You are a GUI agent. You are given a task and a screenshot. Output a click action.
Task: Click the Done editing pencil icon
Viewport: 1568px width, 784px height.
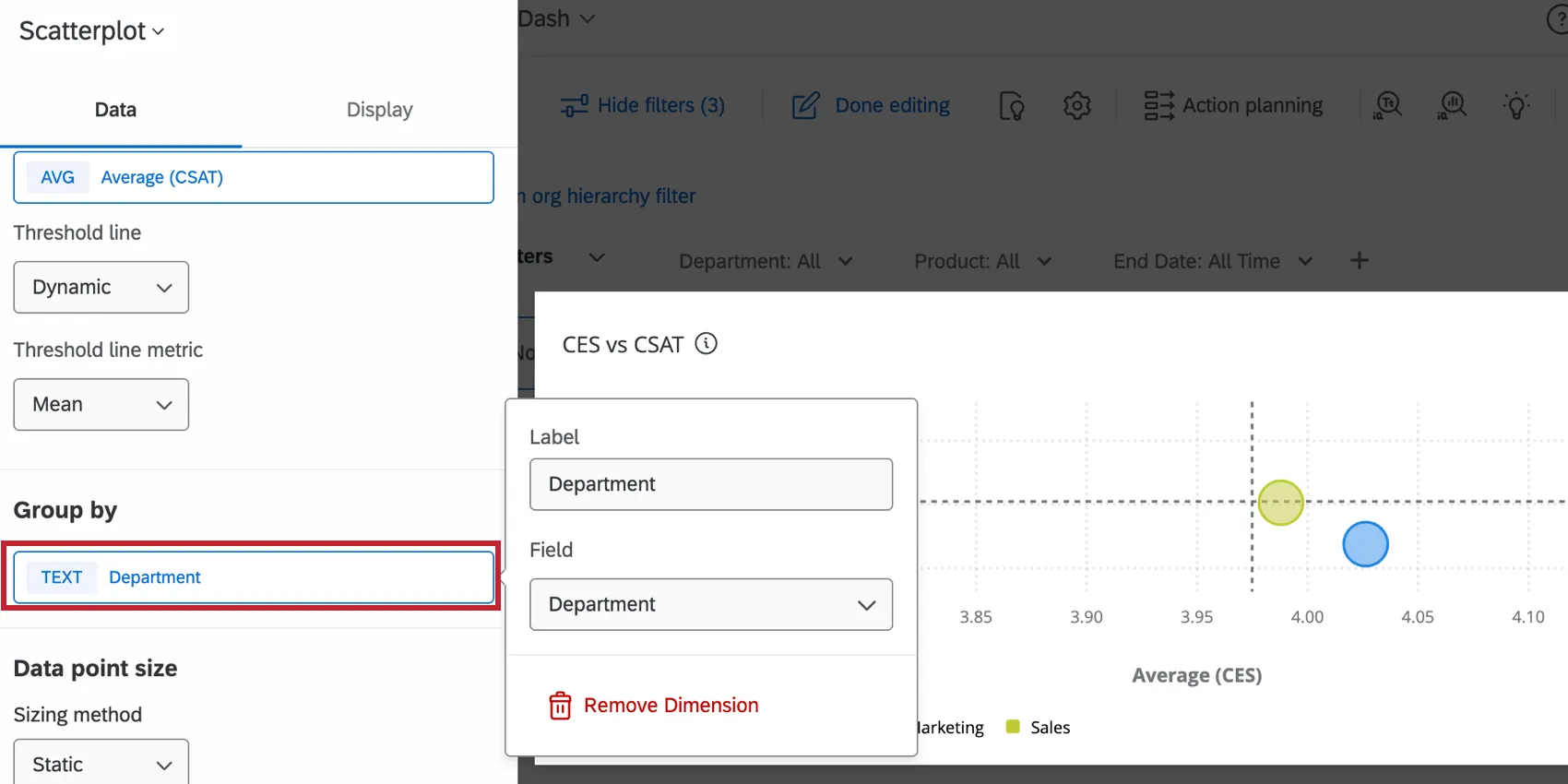coord(805,106)
